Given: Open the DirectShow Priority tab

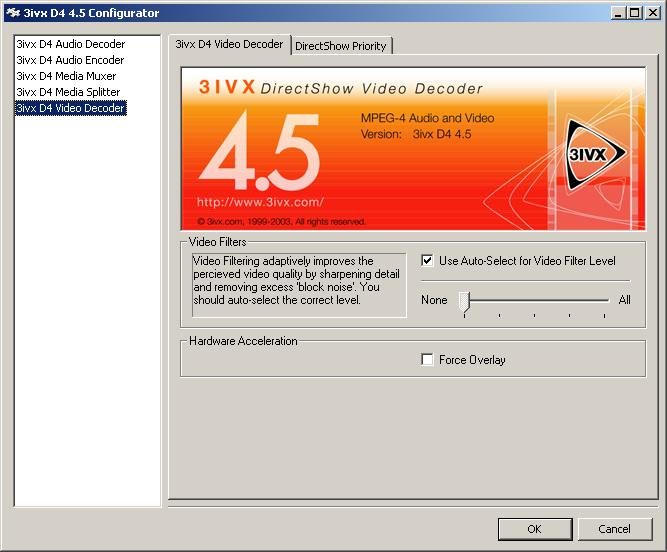Looking at the screenshot, I should [x=341, y=46].
